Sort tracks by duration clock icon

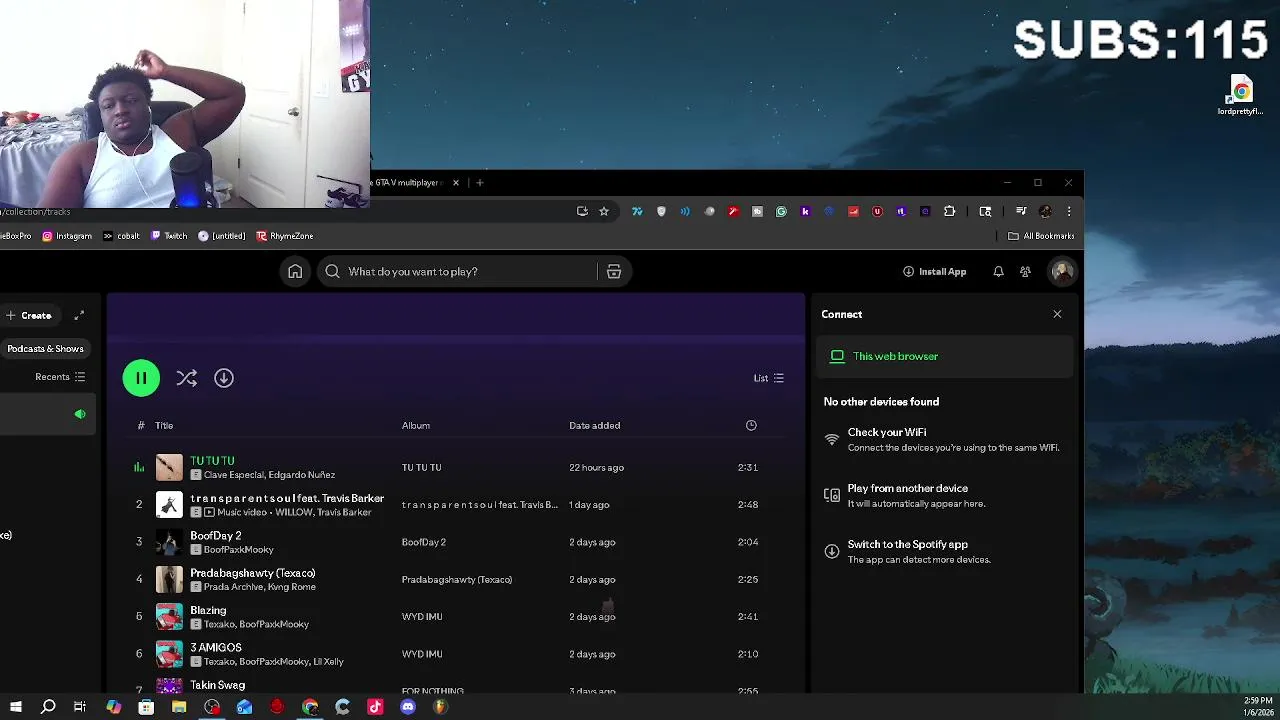click(x=751, y=426)
